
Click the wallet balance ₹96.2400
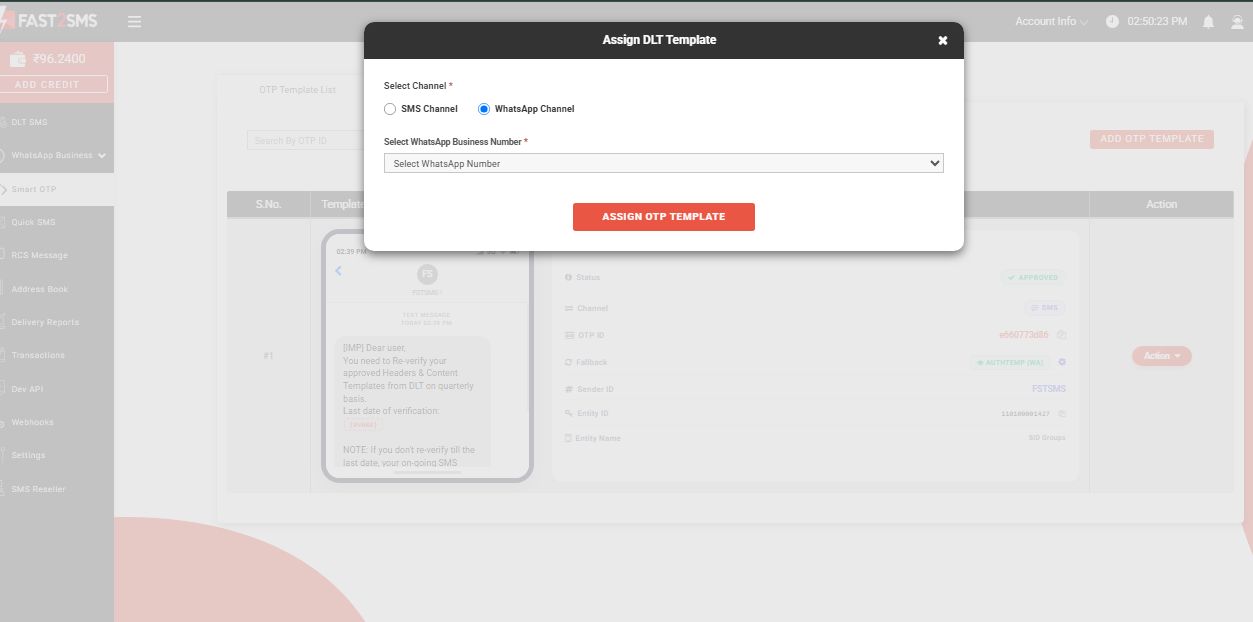[x=59, y=59]
